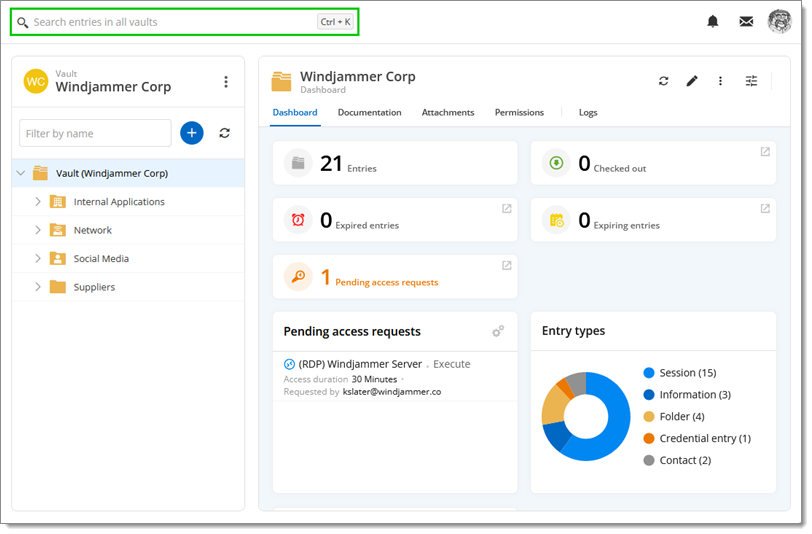Image resolution: width=812 pixels, height=534 pixels.
Task: Switch to the Documentation tab
Action: coord(369,113)
